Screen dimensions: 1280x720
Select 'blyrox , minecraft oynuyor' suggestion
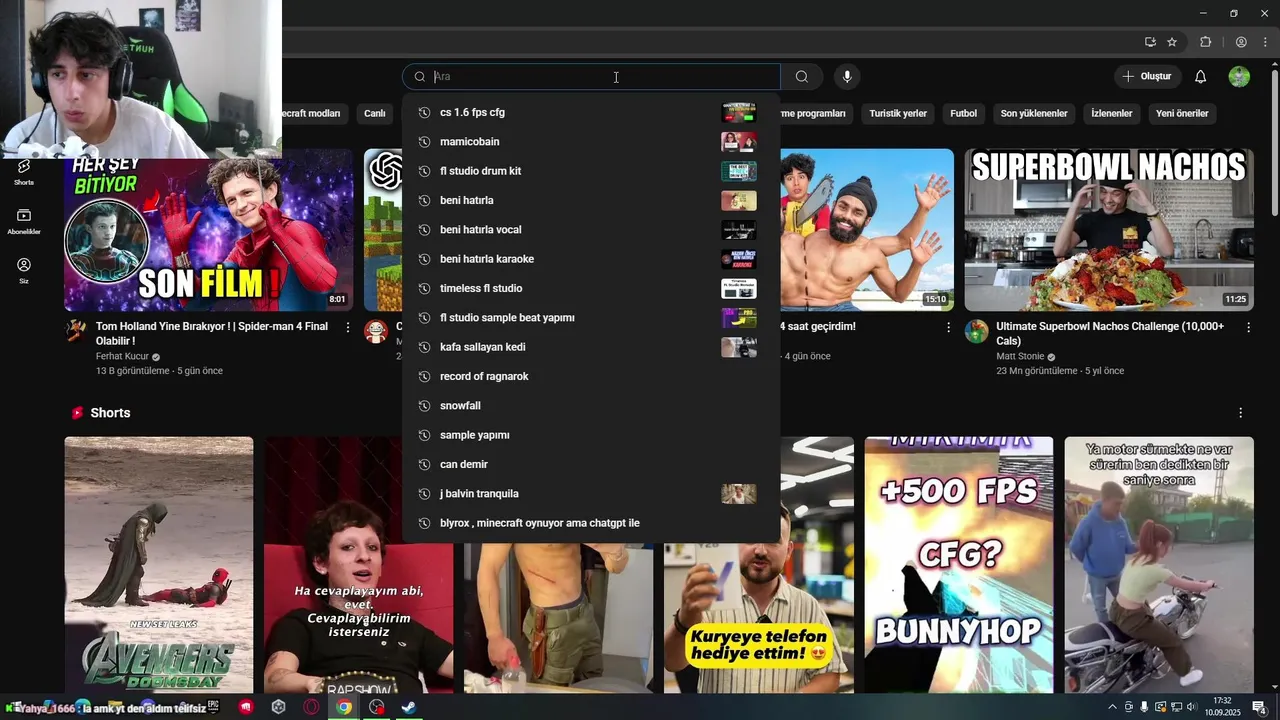click(x=591, y=523)
